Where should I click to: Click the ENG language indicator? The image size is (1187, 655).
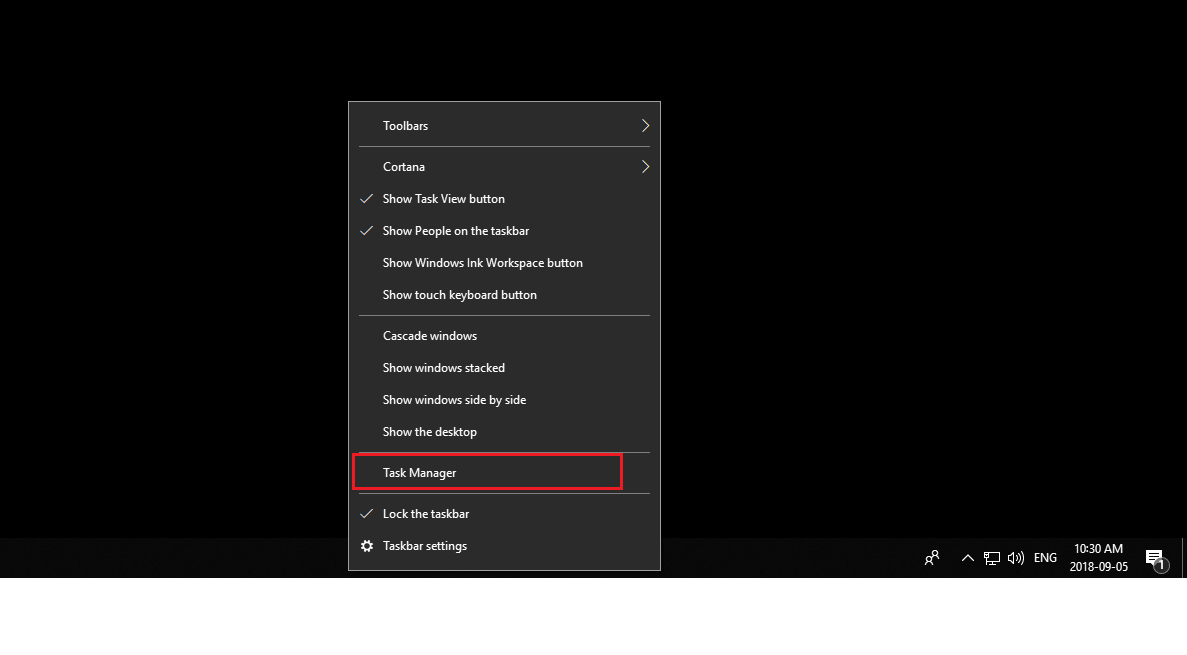(x=1045, y=558)
